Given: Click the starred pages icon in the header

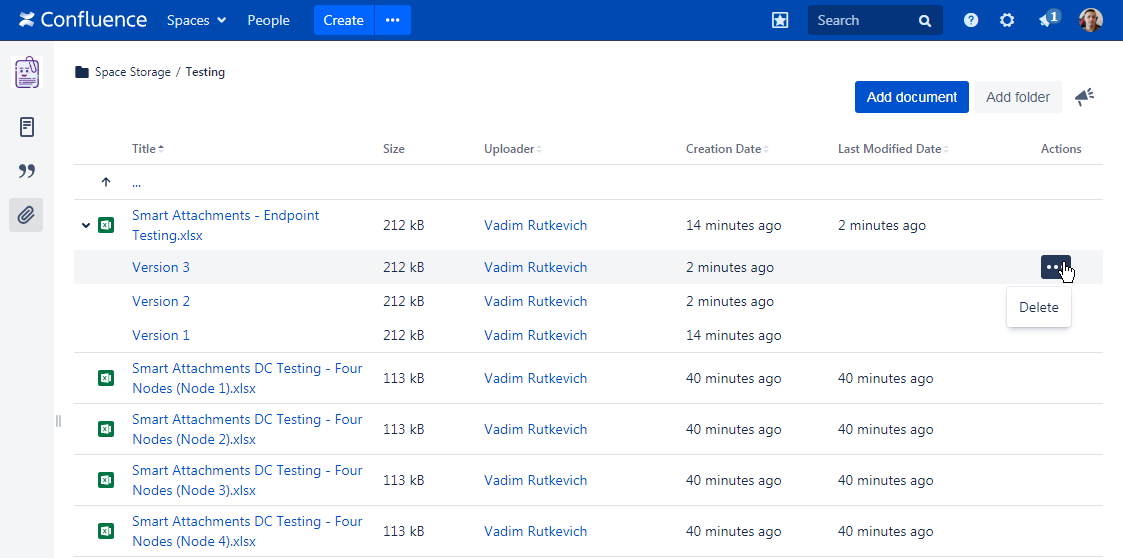Looking at the screenshot, I should tap(780, 20).
